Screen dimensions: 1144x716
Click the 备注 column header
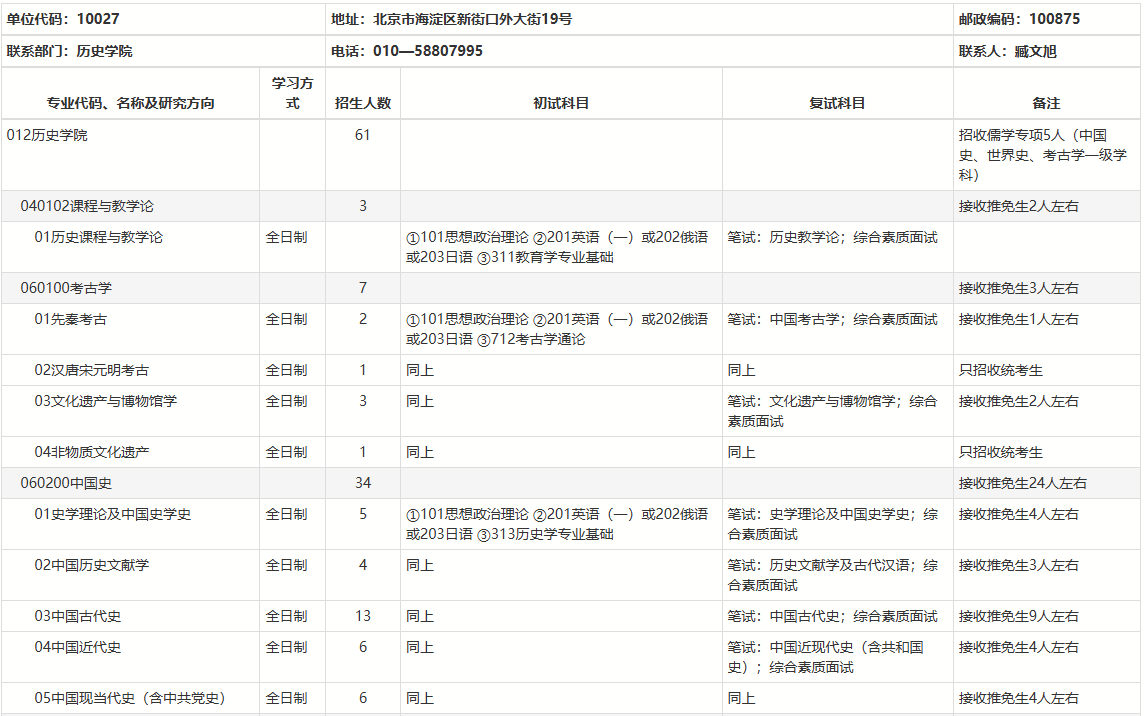click(1045, 103)
